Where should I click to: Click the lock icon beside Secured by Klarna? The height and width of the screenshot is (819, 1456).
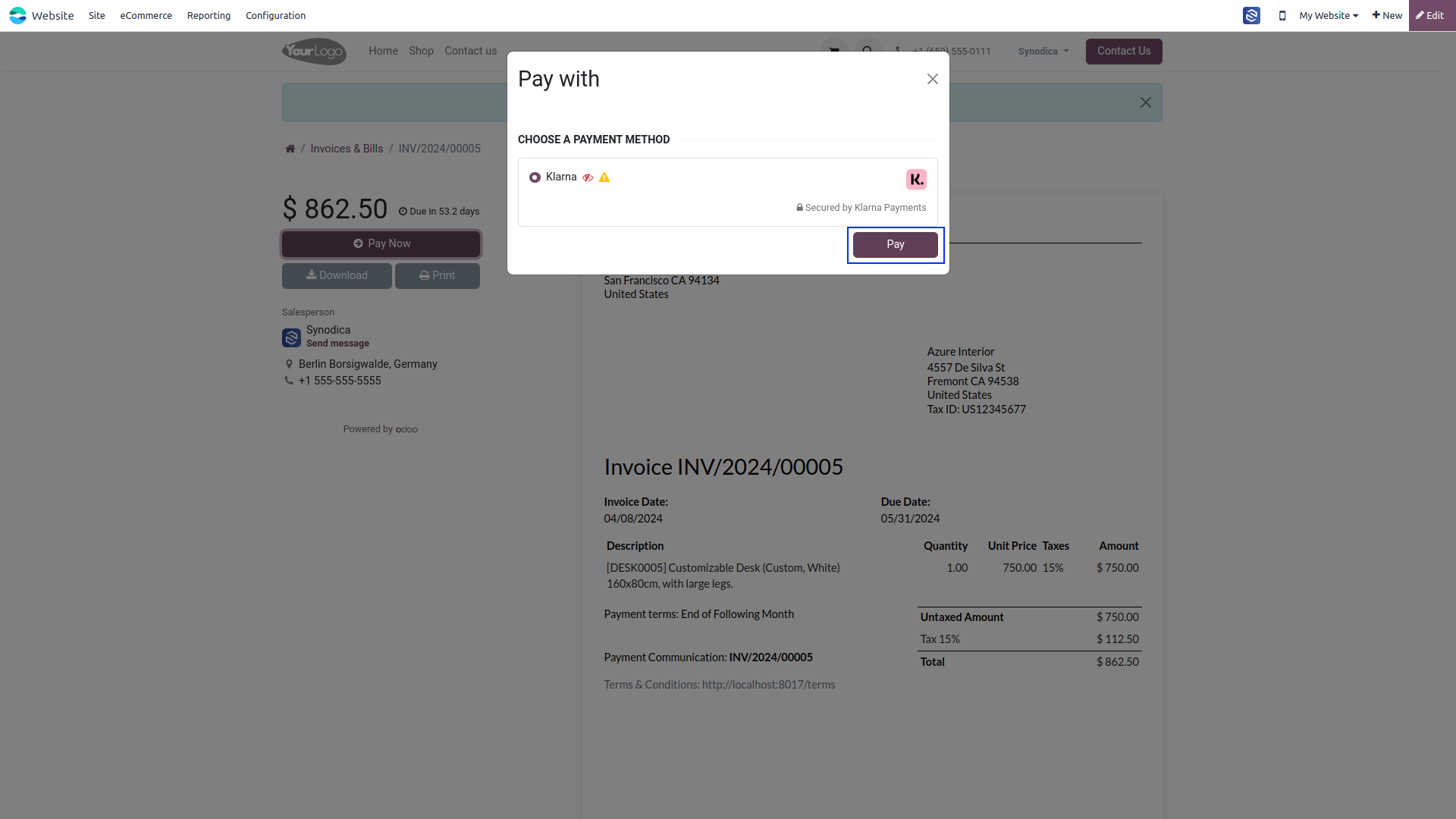pos(799,208)
